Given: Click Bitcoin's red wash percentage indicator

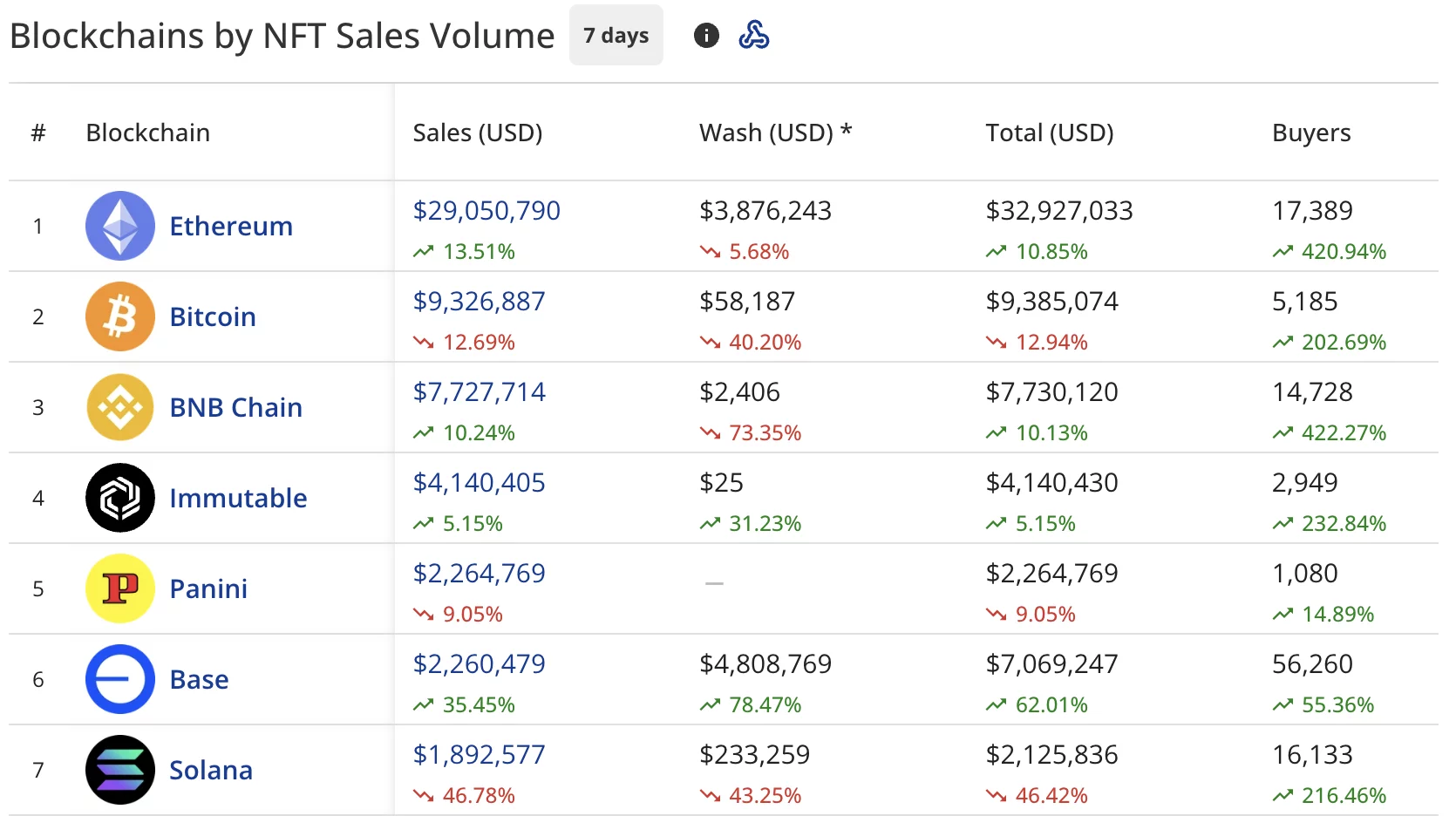Looking at the screenshot, I should click(x=751, y=342).
